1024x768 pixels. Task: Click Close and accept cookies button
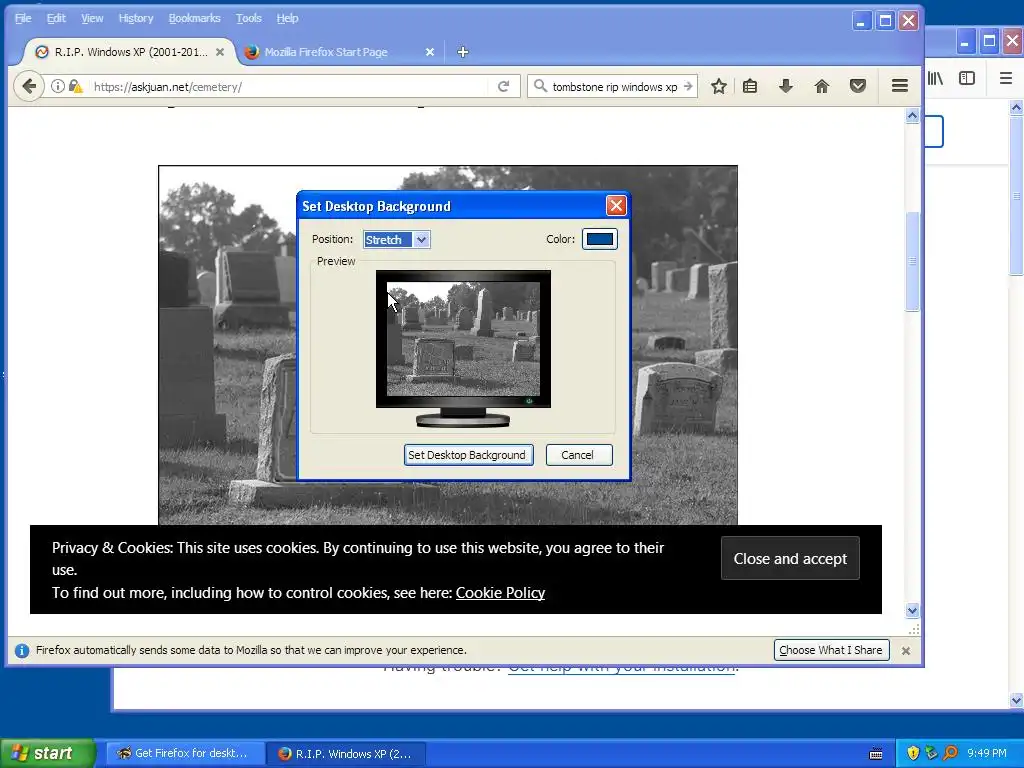pyautogui.click(x=790, y=558)
